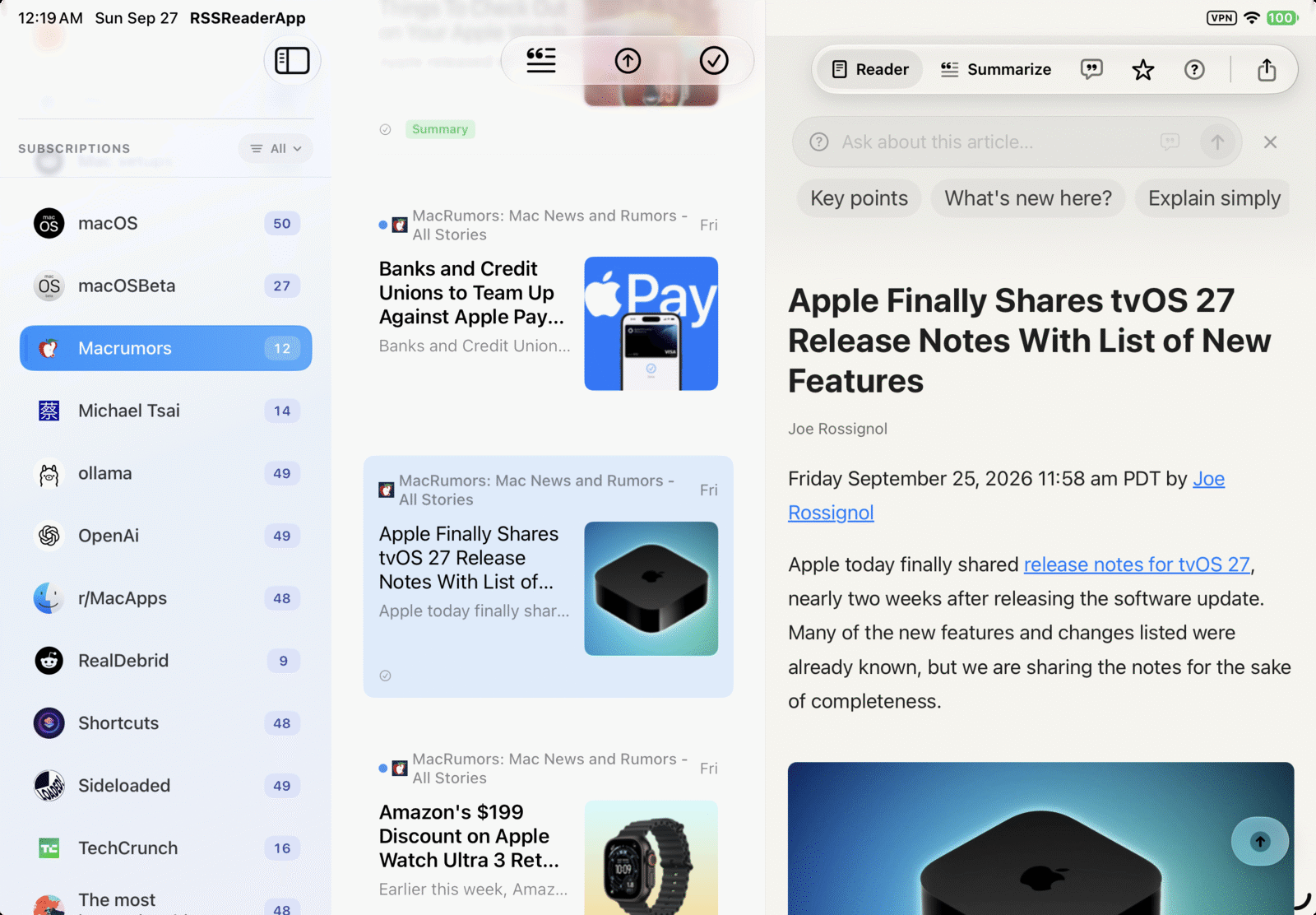Click the Apple Watch Ultra thumbnail
The width and height of the screenshot is (1316, 915).
click(651, 857)
